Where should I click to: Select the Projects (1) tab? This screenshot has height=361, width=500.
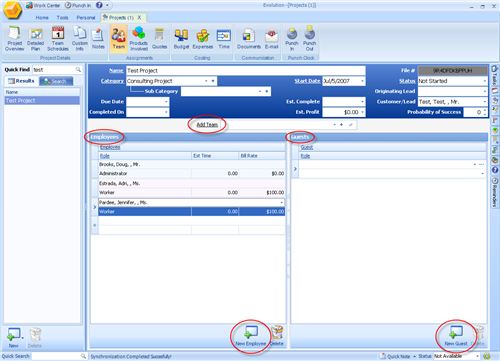coord(121,18)
